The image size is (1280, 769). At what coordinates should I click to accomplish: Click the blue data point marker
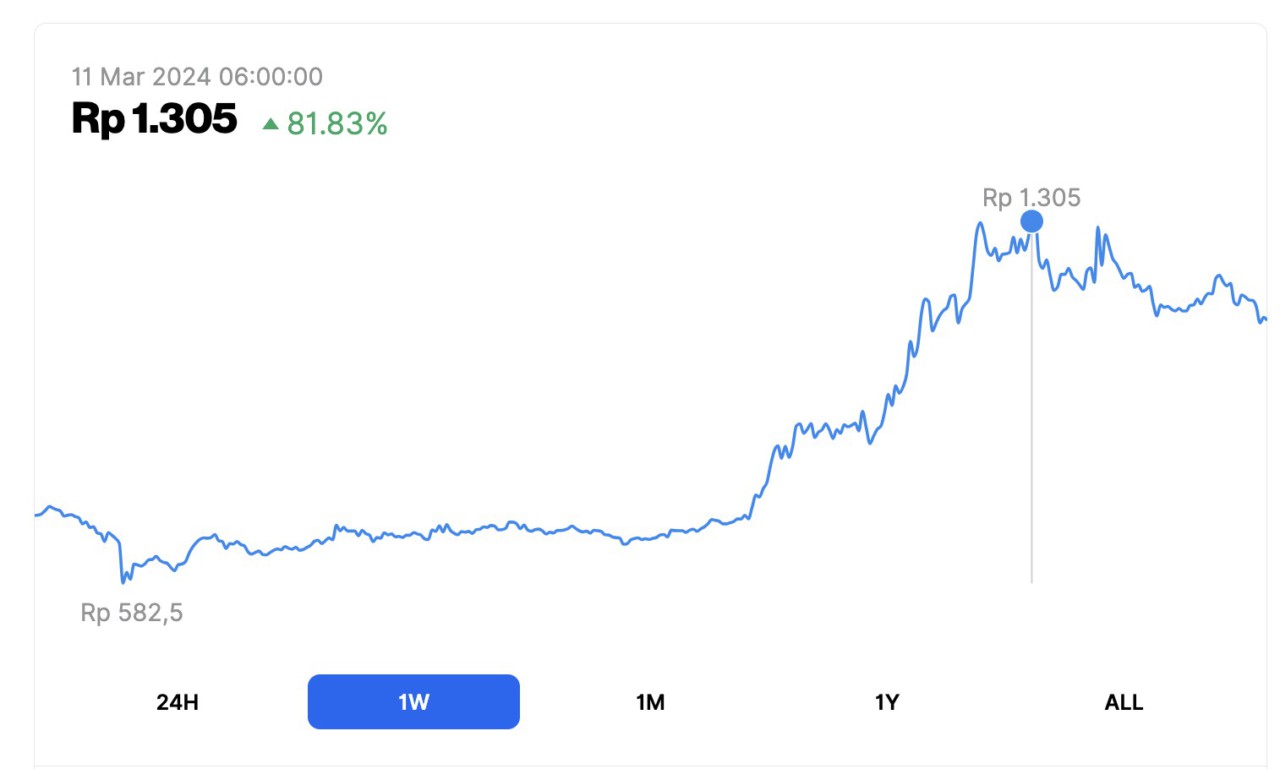pos(1031,221)
